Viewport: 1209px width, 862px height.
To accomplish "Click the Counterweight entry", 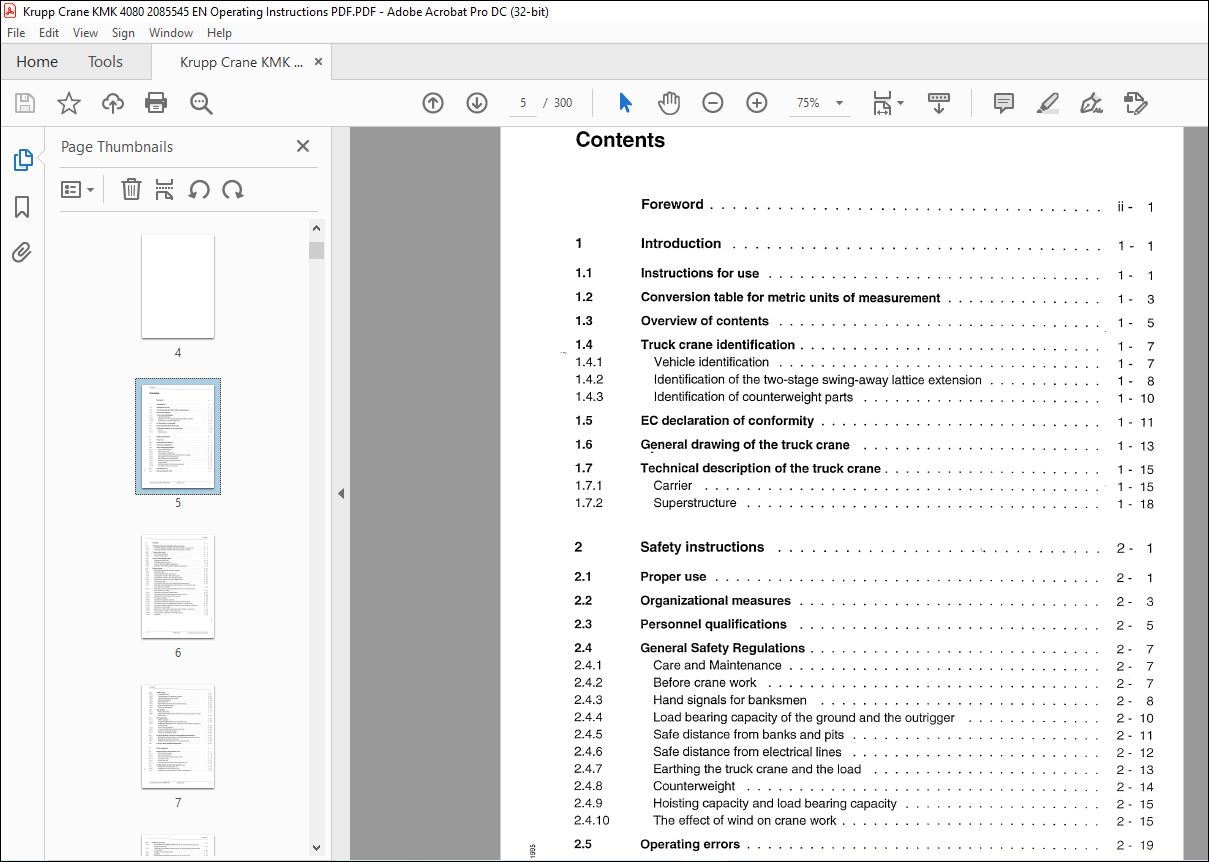I will point(694,786).
